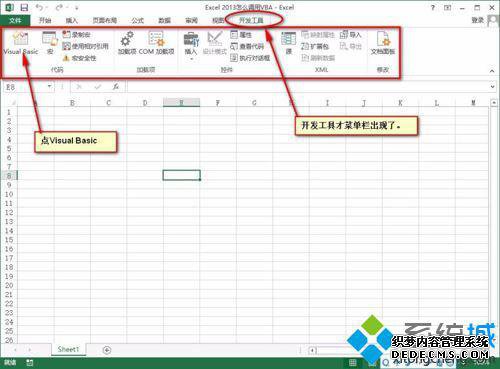Switch to the Formulas (公式) tab
Image resolution: width=500 pixels, height=369 pixels.
click(137, 20)
